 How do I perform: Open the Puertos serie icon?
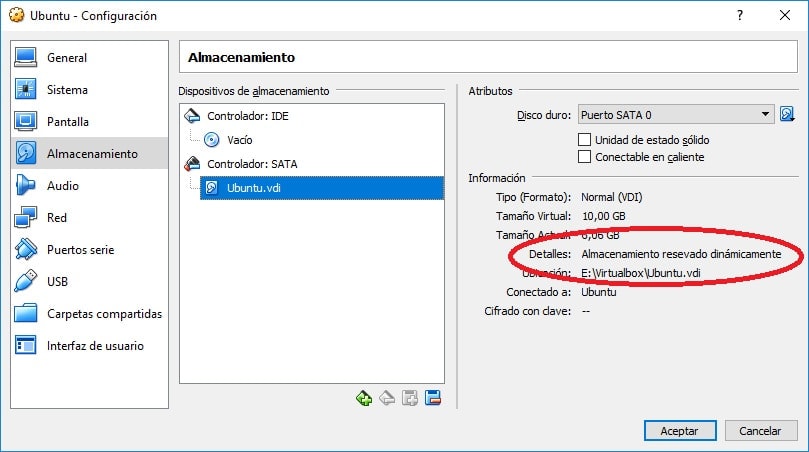(25, 249)
